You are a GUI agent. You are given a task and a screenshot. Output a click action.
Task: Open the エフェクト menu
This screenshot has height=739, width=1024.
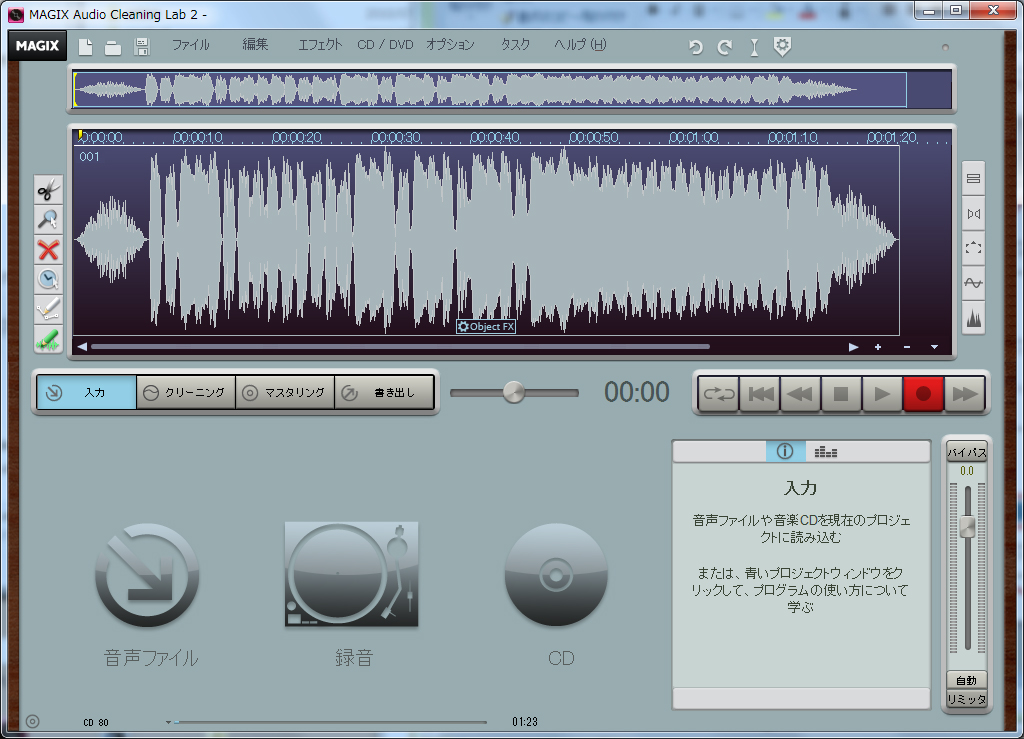click(320, 45)
